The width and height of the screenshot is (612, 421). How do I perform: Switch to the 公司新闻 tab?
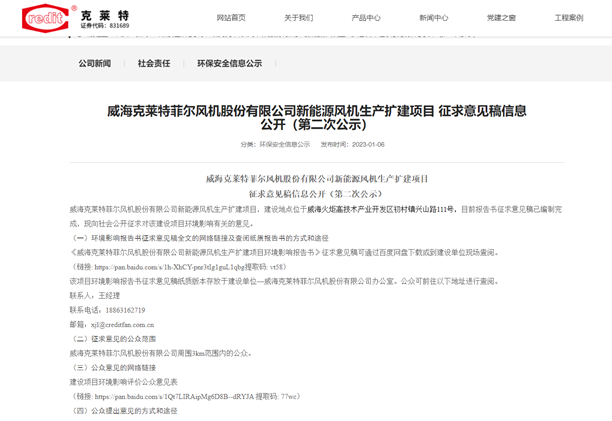click(x=94, y=63)
